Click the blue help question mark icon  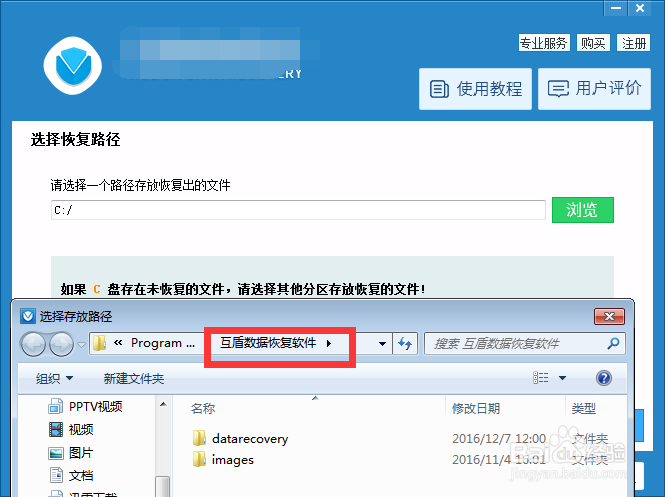click(x=604, y=377)
